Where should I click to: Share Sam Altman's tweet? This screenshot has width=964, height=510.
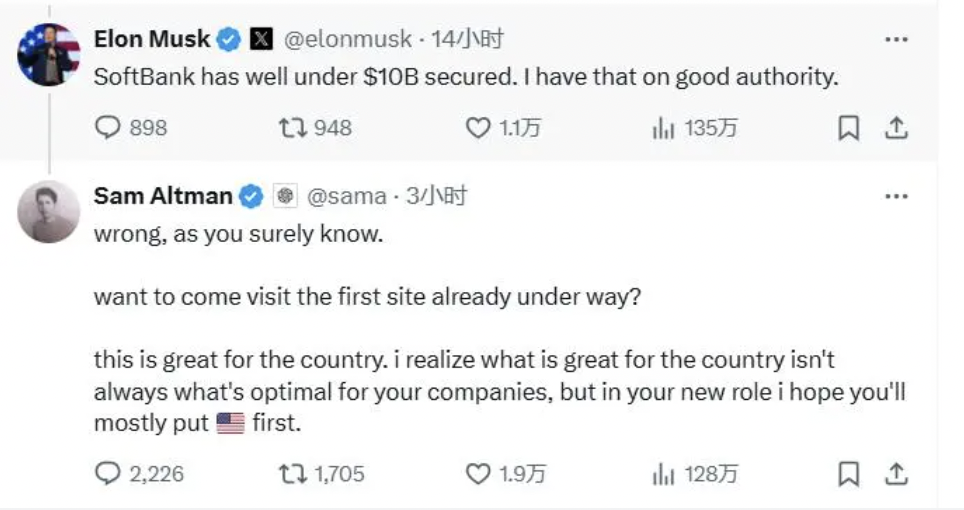(x=897, y=473)
